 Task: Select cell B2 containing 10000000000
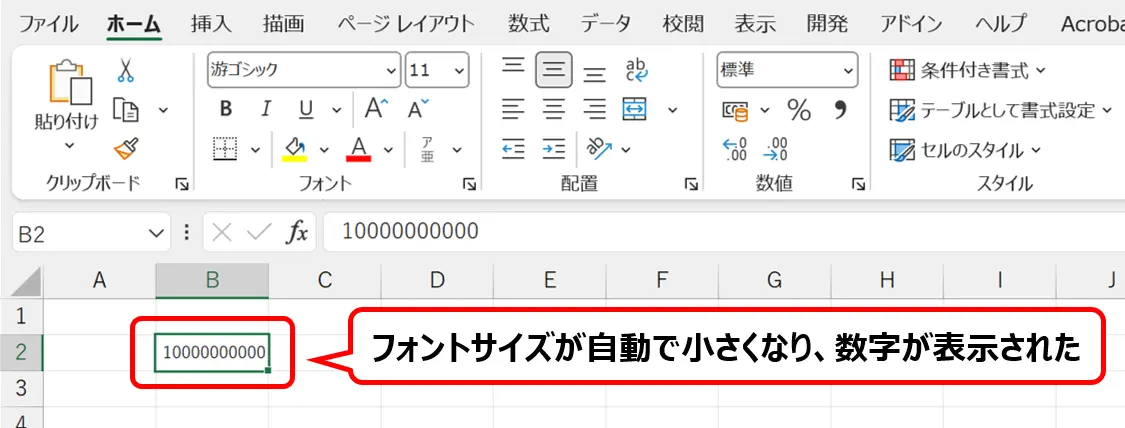pos(212,352)
